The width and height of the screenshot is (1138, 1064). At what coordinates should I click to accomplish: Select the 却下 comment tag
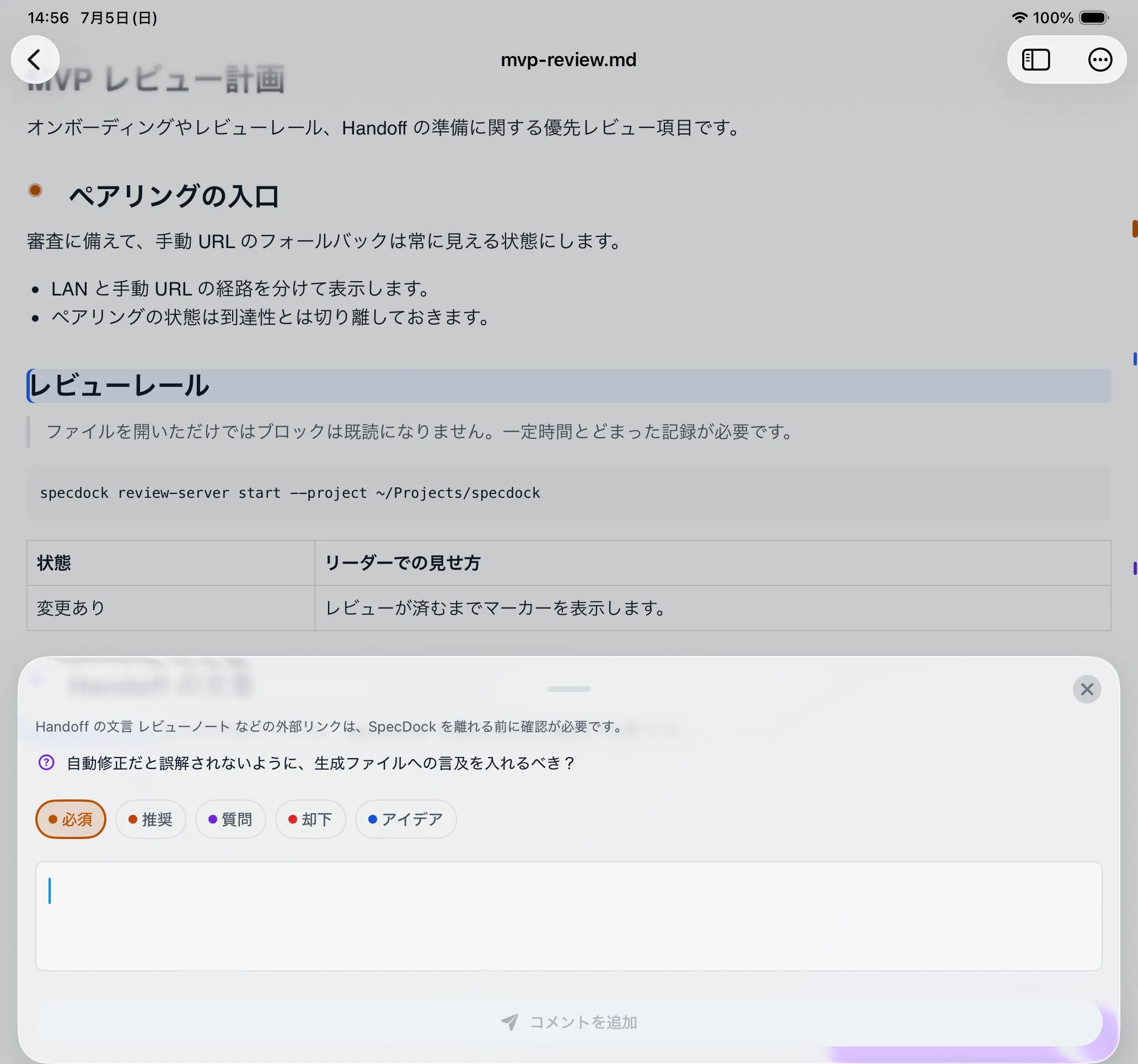(310, 819)
